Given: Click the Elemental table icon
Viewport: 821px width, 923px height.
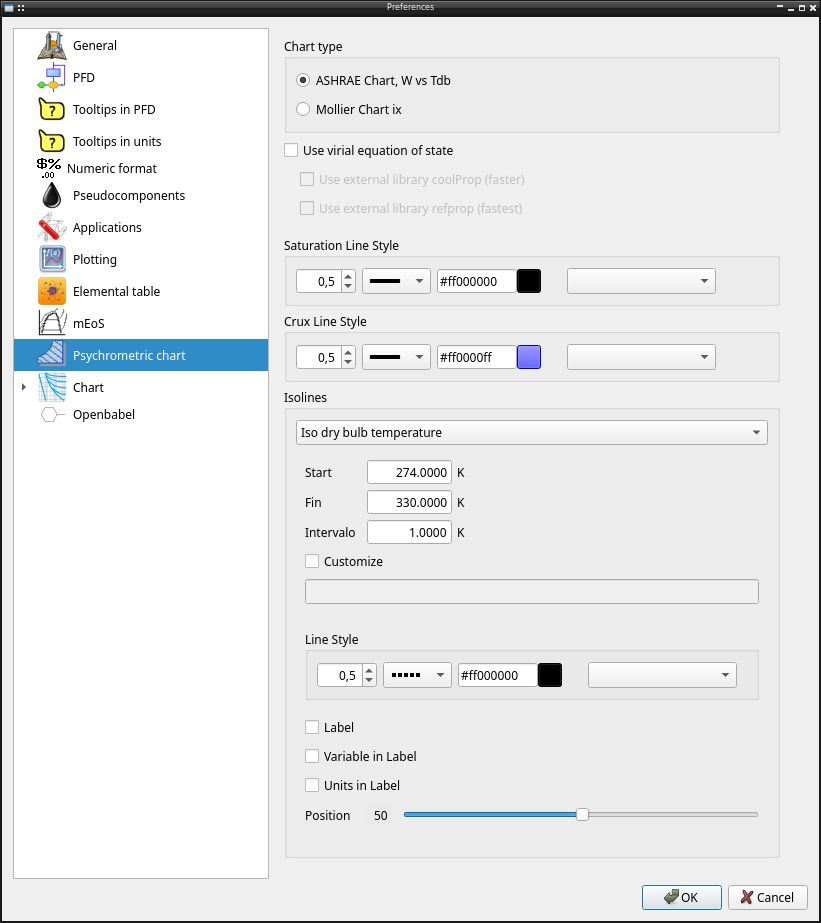Looking at the screenshot, I should coord(52,291).
